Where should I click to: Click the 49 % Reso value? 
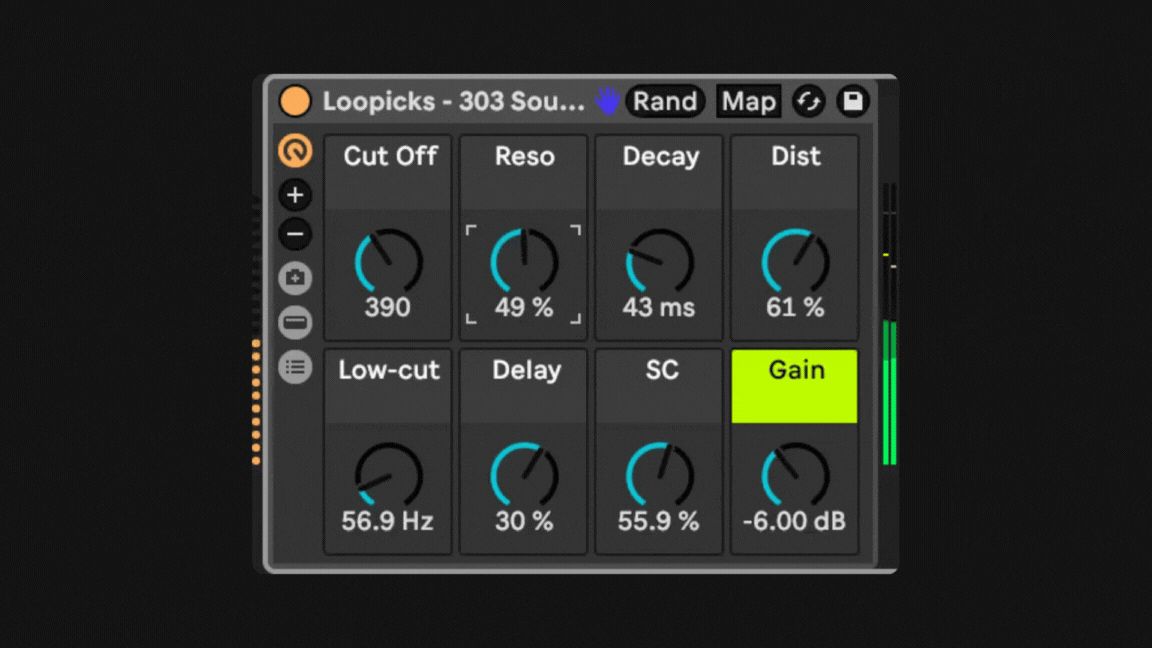(523, 307)
